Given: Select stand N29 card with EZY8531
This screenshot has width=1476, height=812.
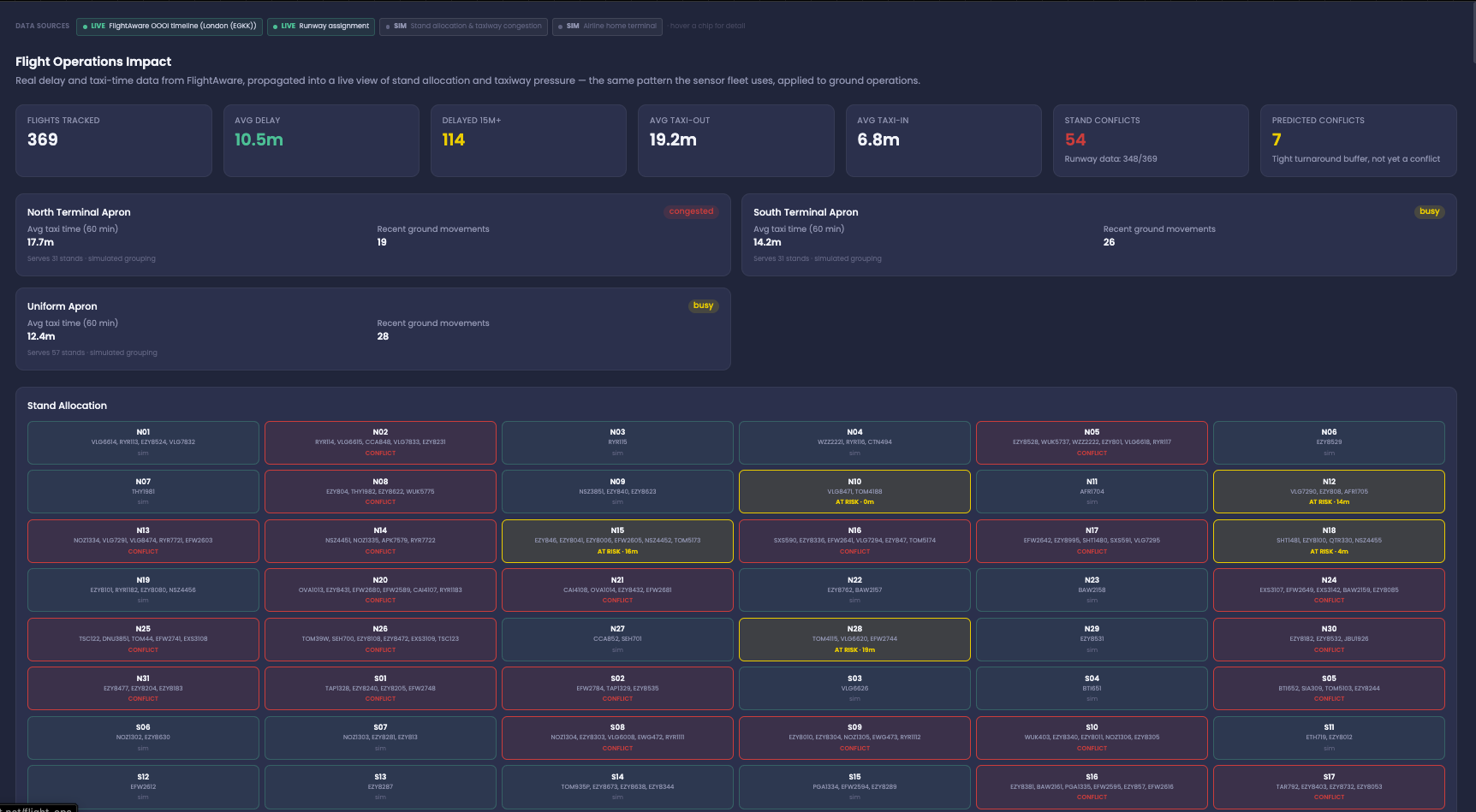Looking at the screenshot, I should [x=1092, y=639].
